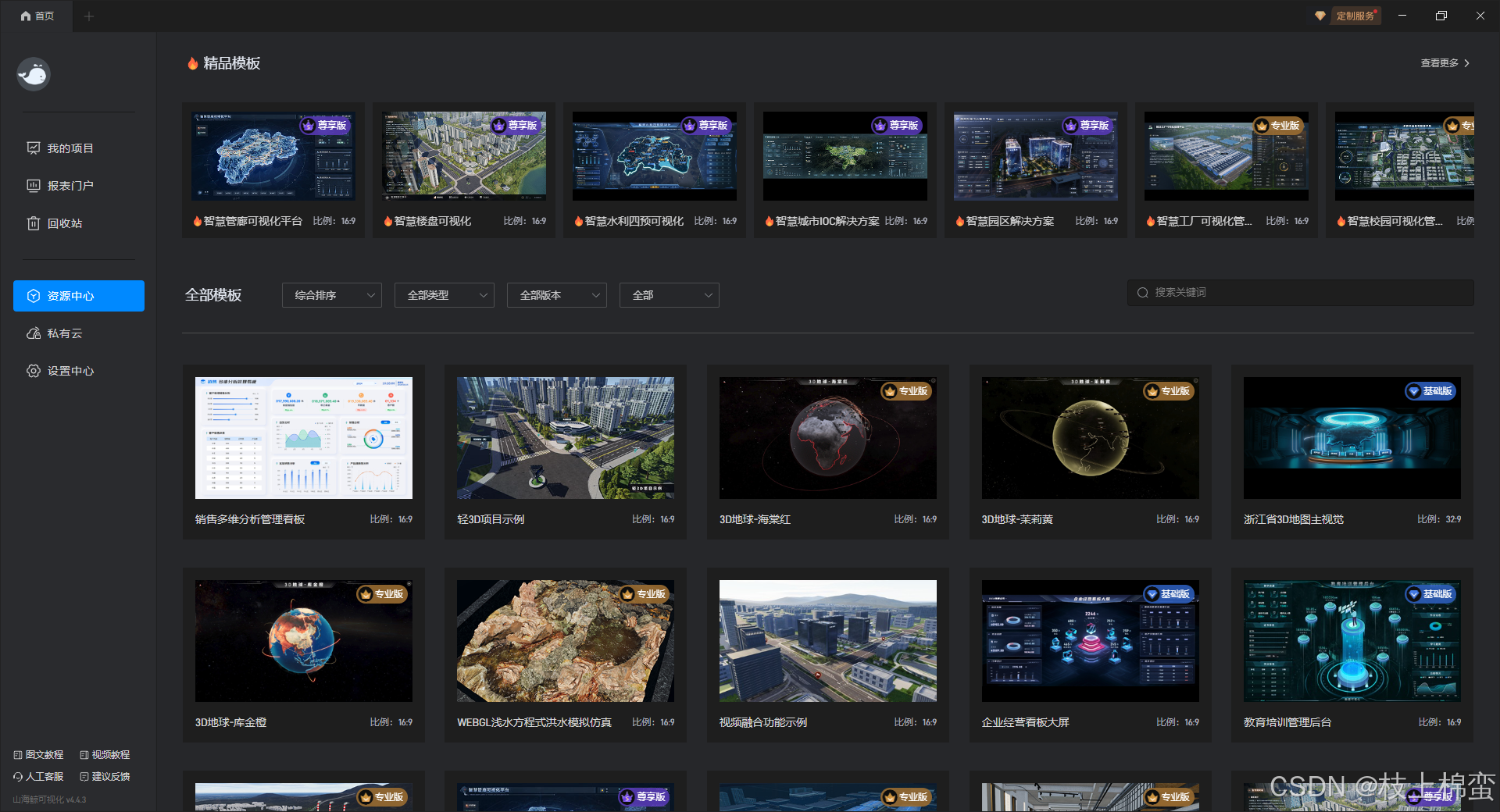The width and height of the screenshot is (1500, 812).
Task: Click 基础版 badge on 浙江省3D地图主视觉
Action: 1430,391
